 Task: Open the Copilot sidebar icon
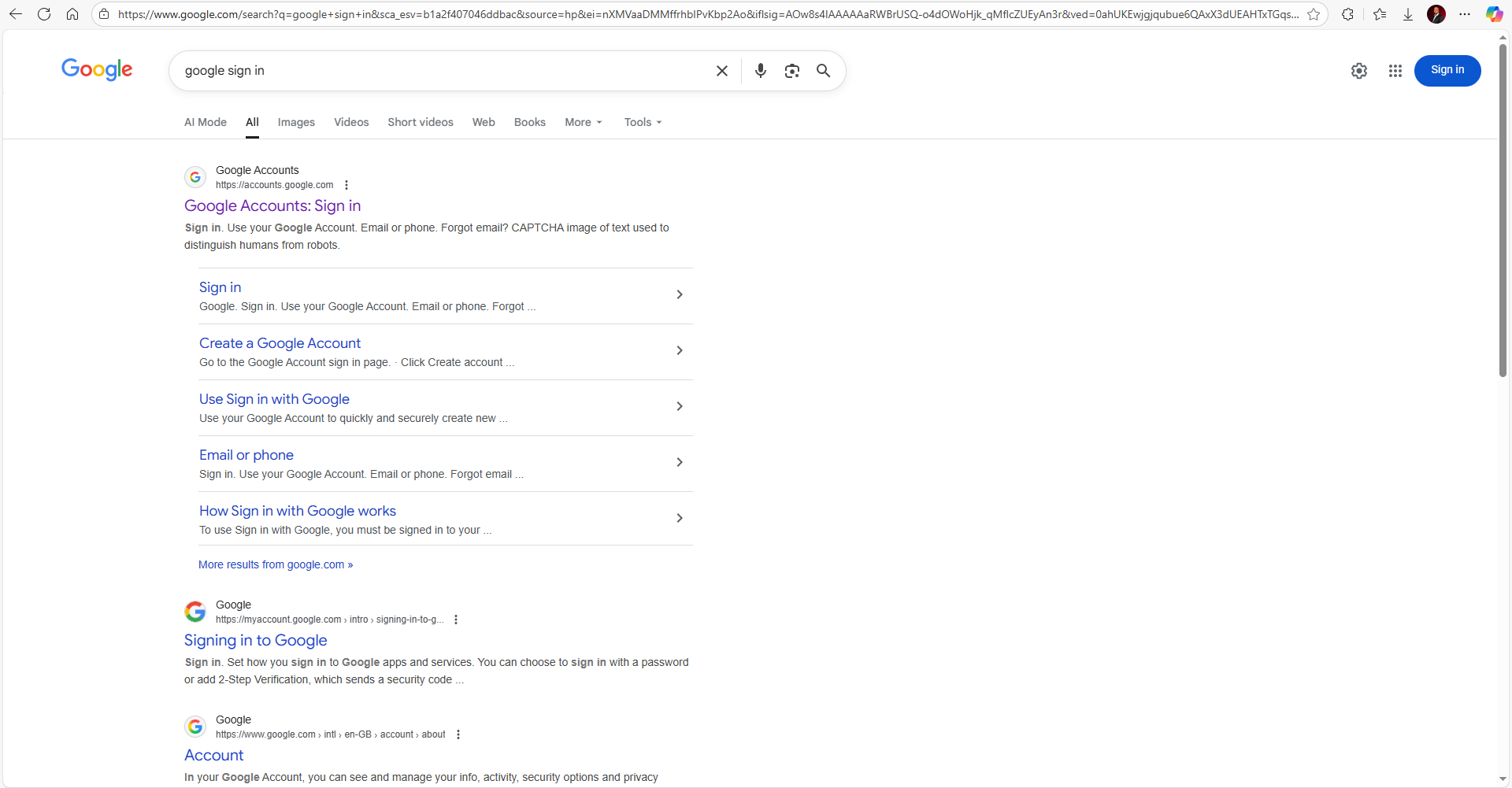(1494, 14)
